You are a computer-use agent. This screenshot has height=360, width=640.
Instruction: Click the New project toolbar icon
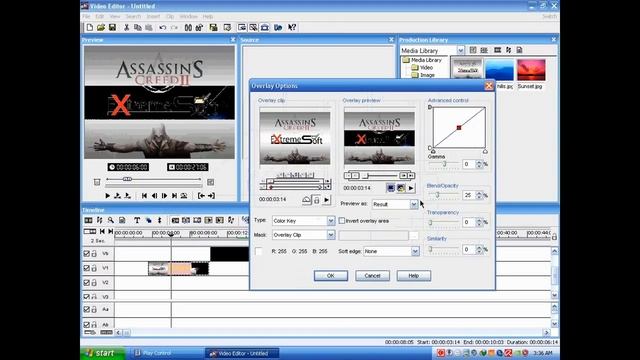click(89, 27)
